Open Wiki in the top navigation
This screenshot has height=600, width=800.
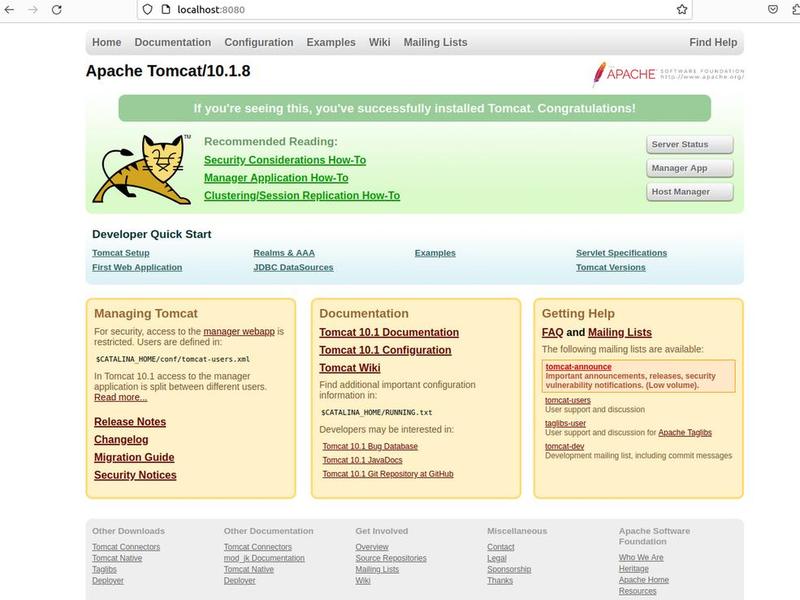[x=380, y=42]
